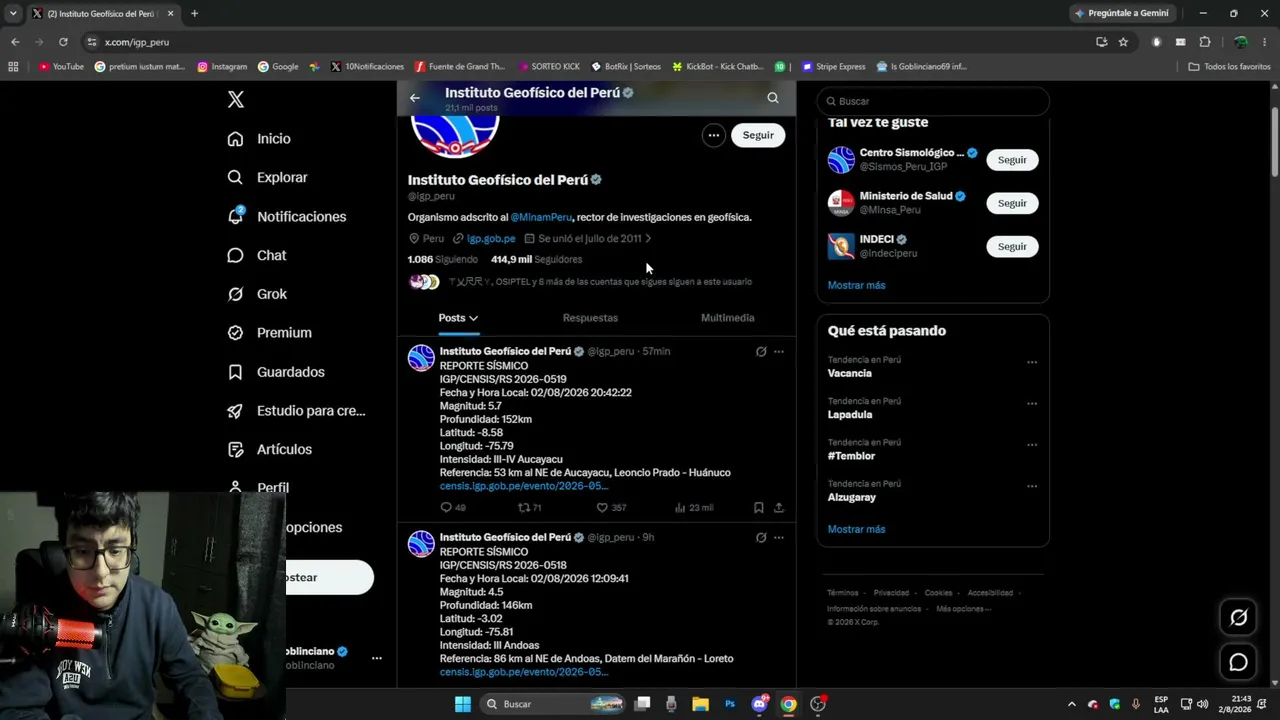Screen dimensions: 1280x720
Task: Expand the 'Se unió el julio de 2011' details
Action: tap(589, 239)
